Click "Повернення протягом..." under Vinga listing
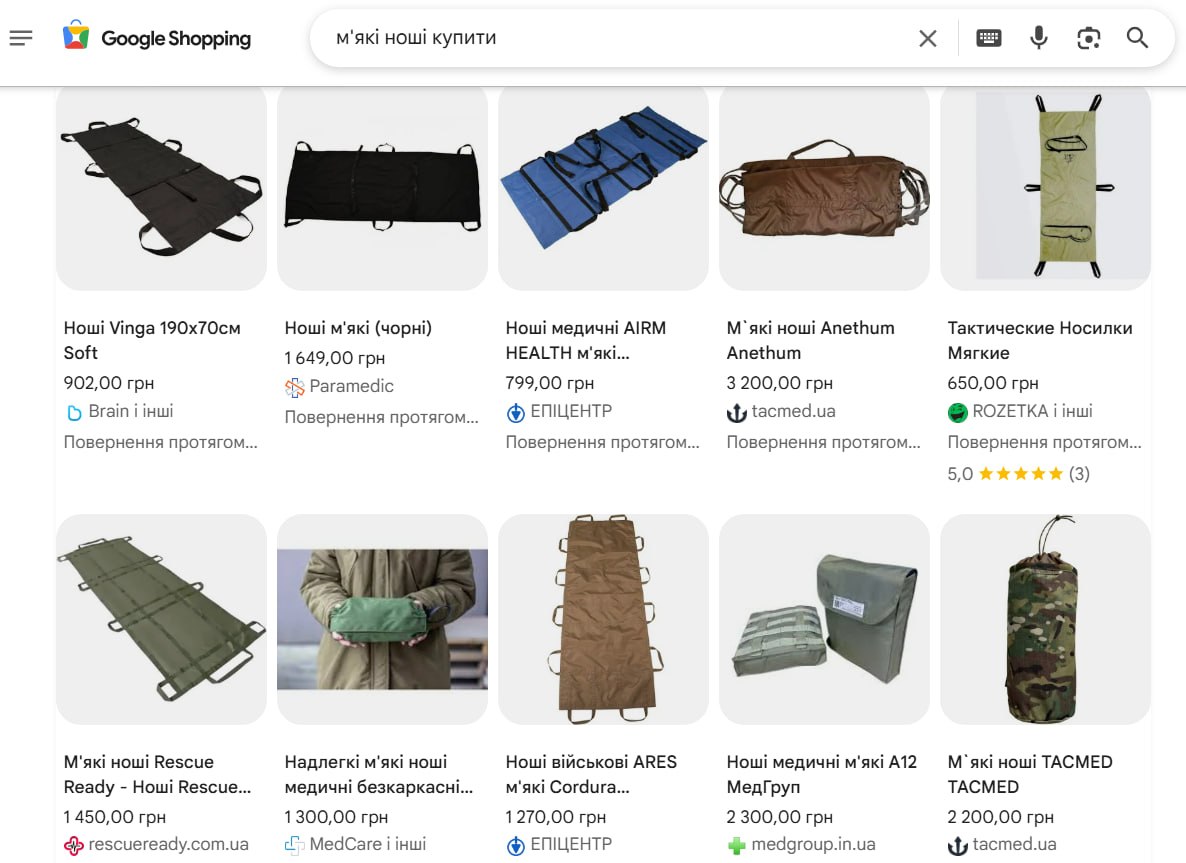Screen dimensions: 1186x863 [x=161, y=442]
